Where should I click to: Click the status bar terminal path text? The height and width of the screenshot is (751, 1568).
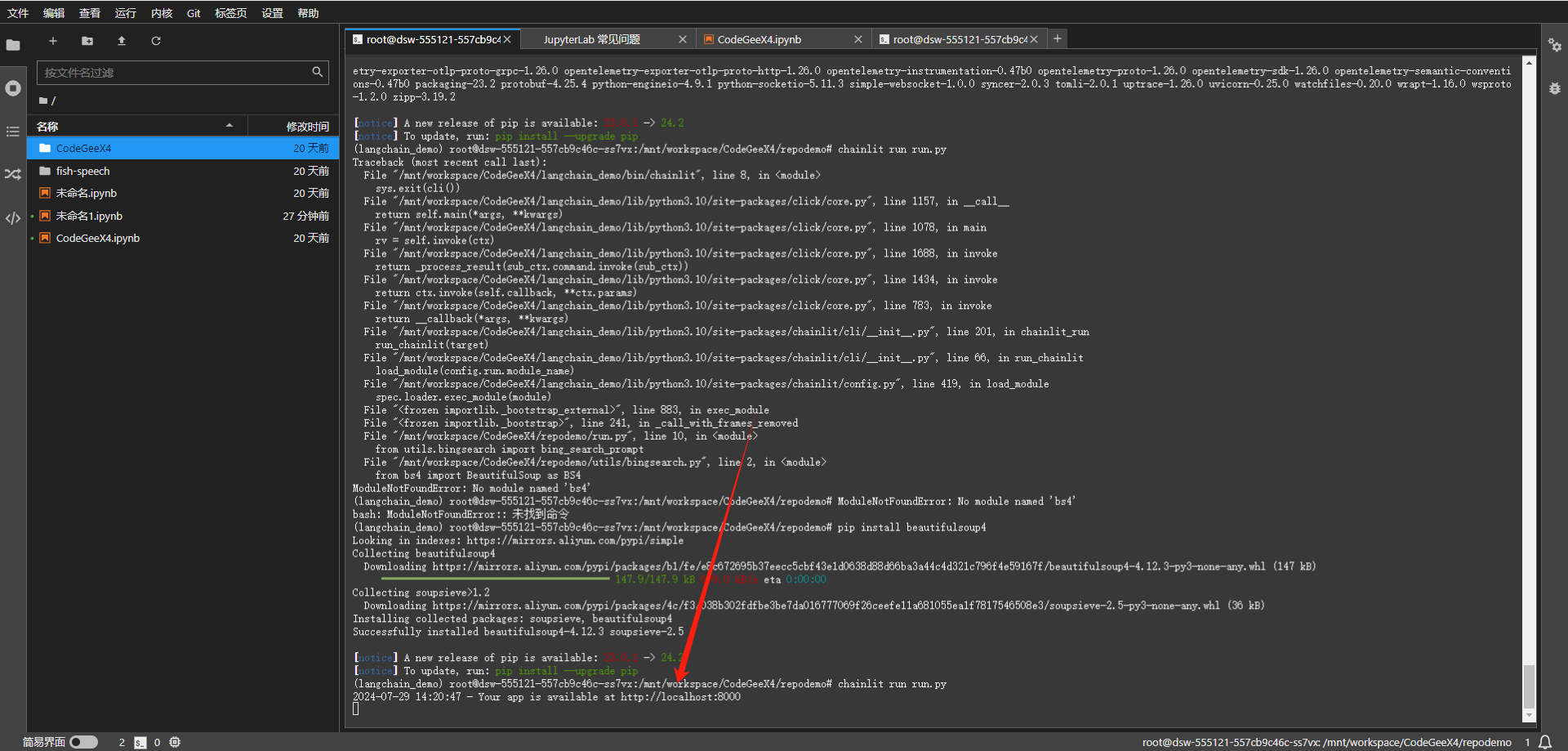1327,742
